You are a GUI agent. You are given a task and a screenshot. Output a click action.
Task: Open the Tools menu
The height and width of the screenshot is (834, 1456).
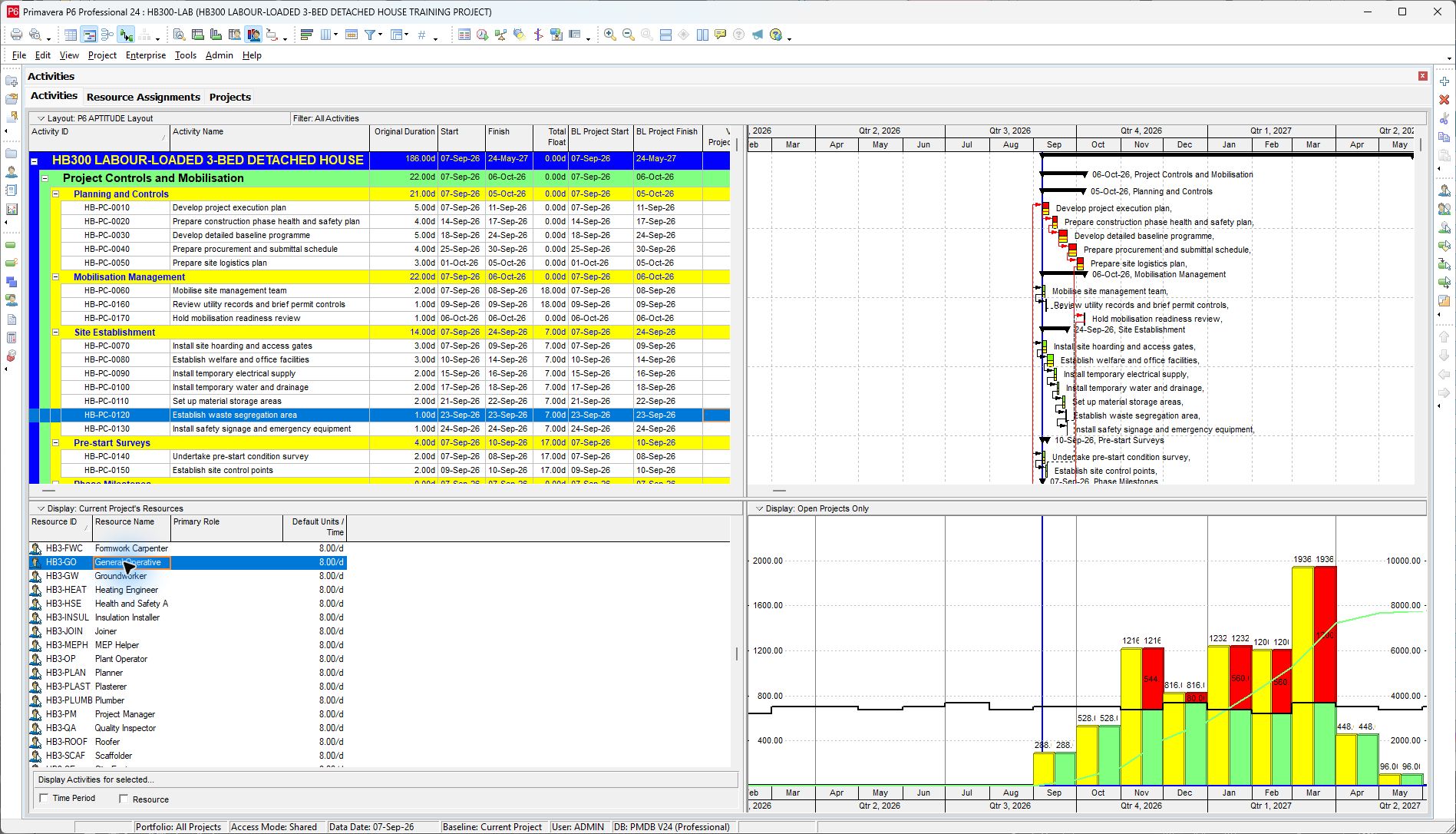point(185,55)
